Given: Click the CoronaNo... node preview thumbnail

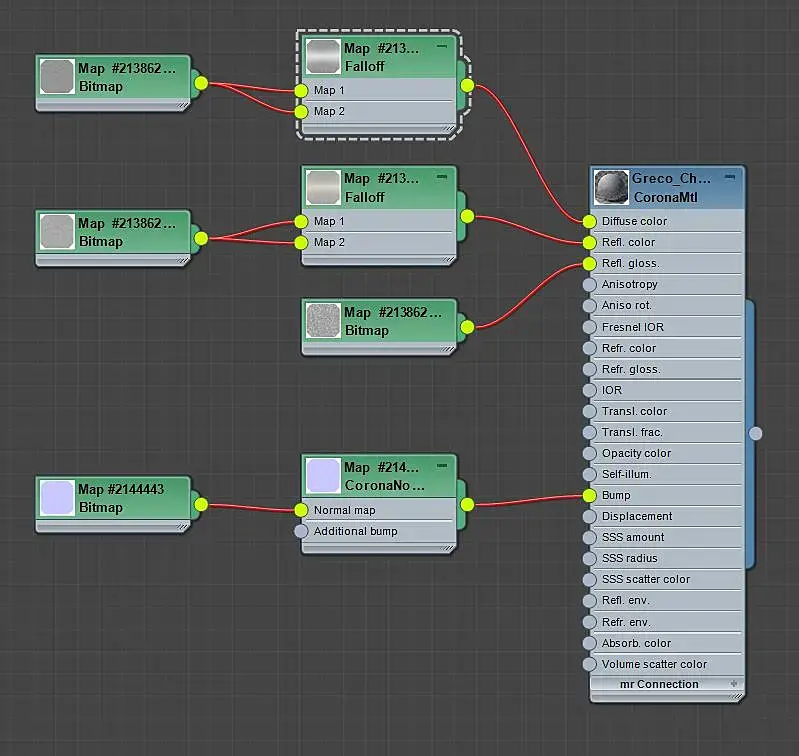Looking at the screenshot, I should click(323, 476).
